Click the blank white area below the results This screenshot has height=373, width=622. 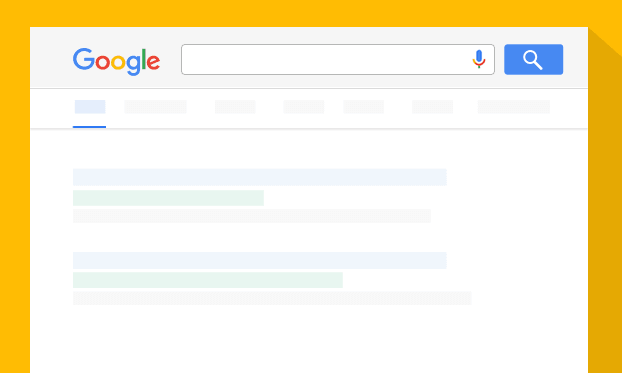309,339
